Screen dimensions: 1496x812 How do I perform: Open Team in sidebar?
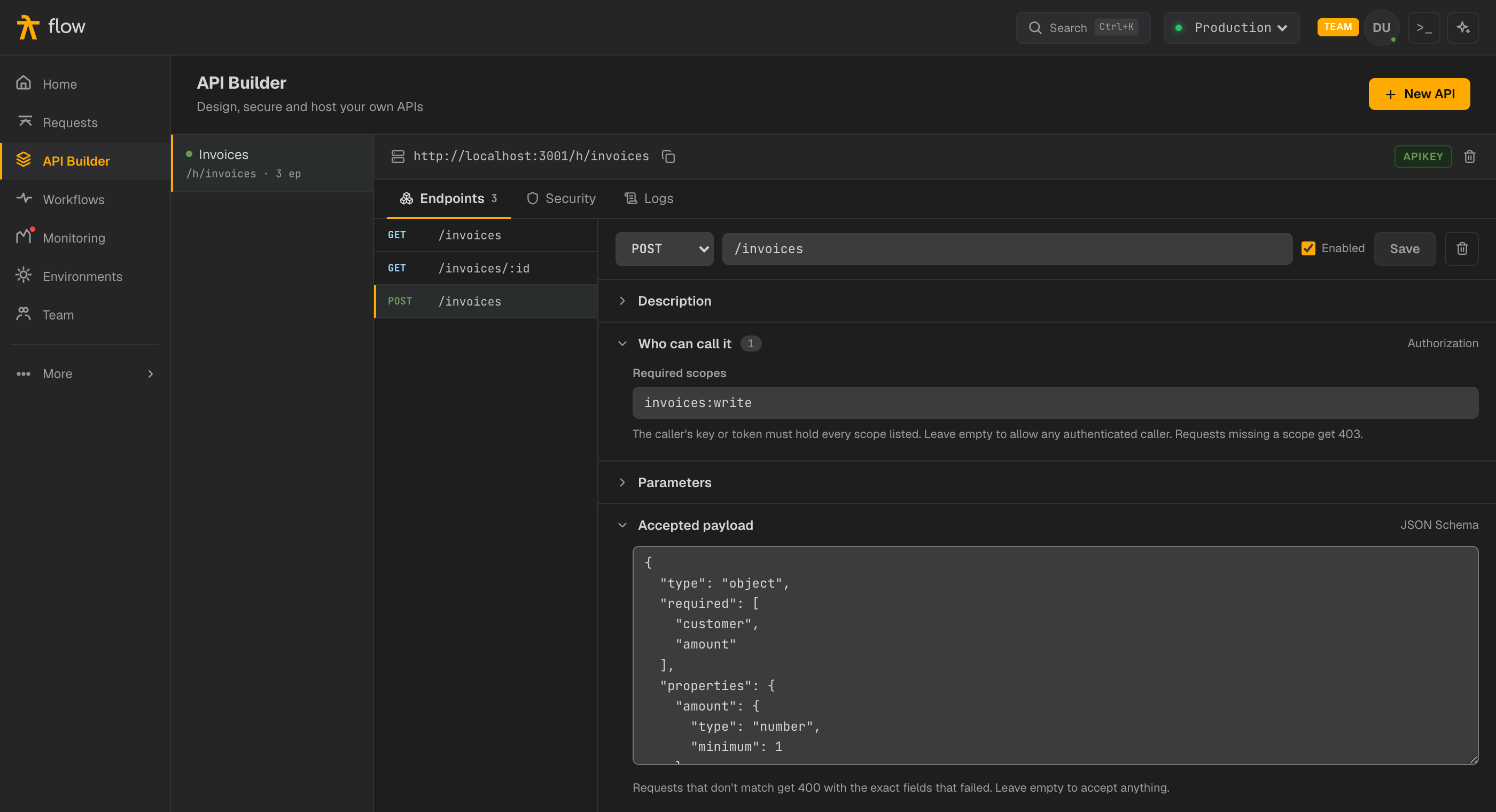pos(85,314)
